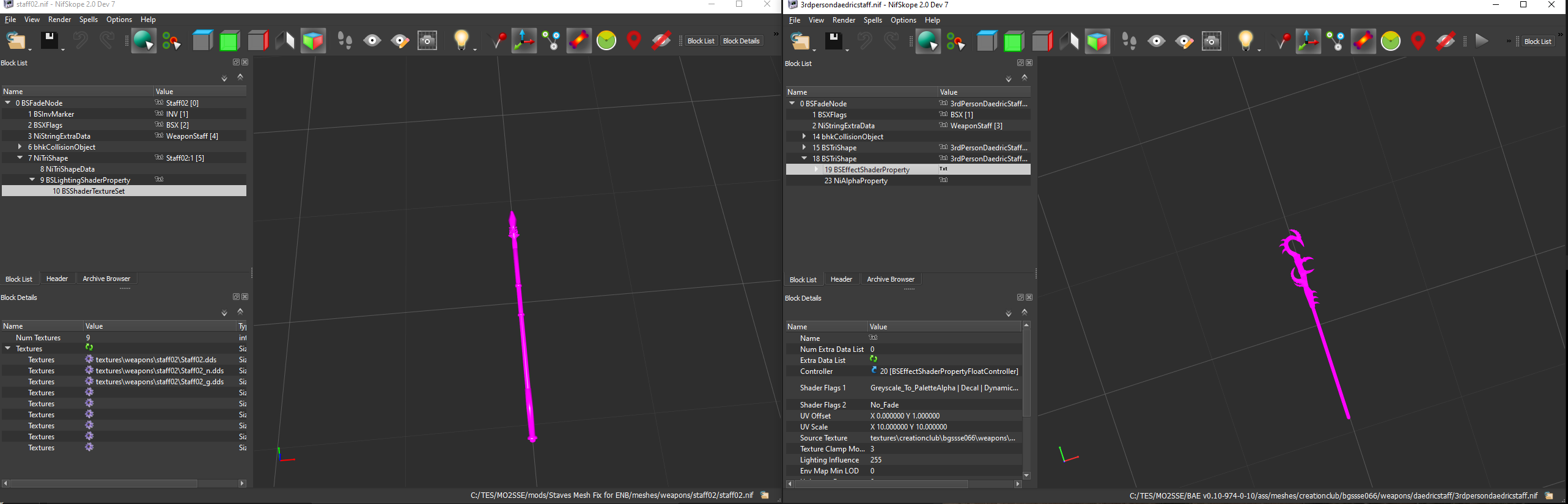The image size is (1568, 504).
Task: Collapse the Textures array in left Block Details
Action: (x=8, y=348)
